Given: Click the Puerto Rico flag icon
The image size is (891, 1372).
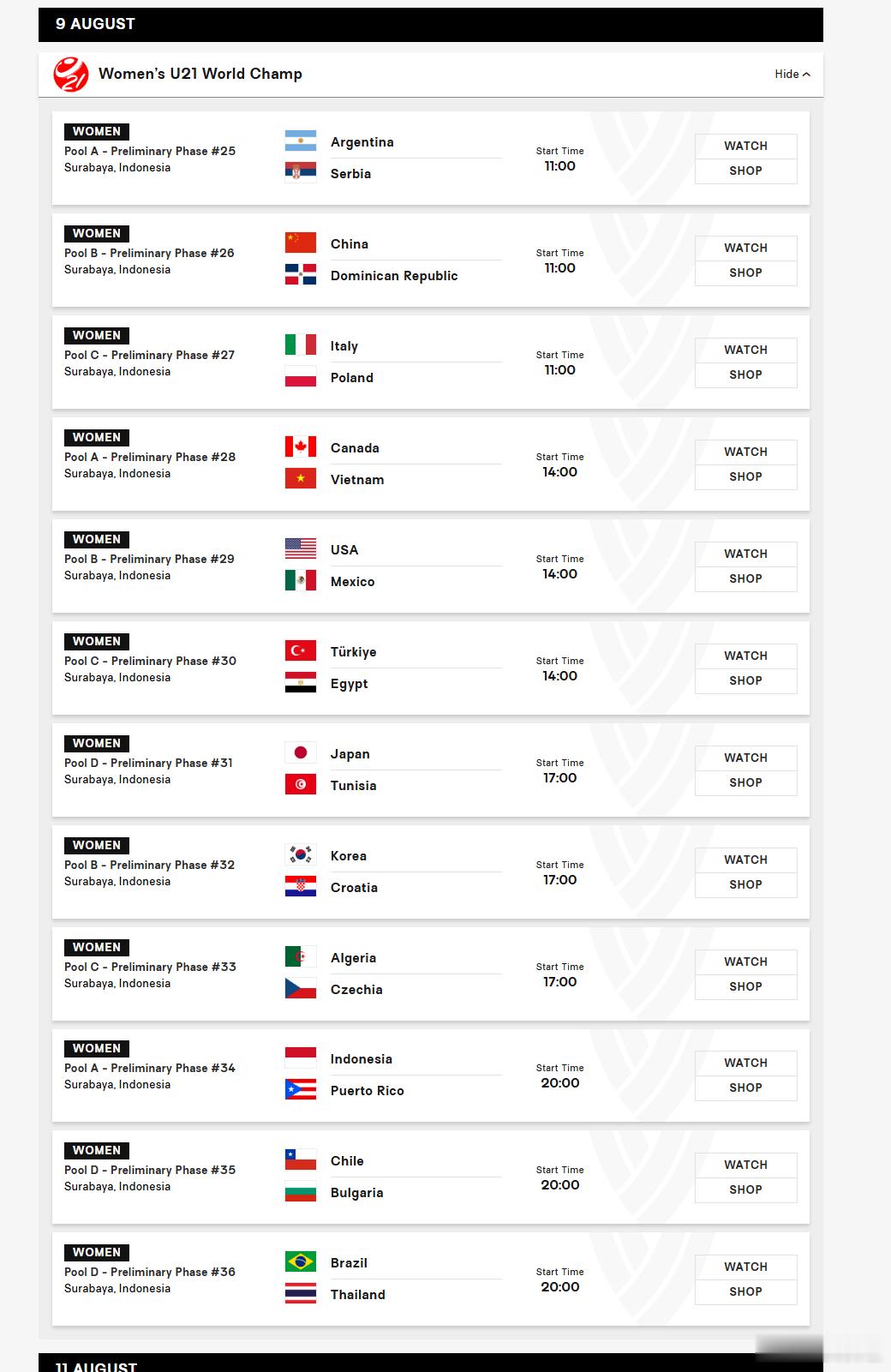Looking at the screenshot, I should pos(301,1090).
